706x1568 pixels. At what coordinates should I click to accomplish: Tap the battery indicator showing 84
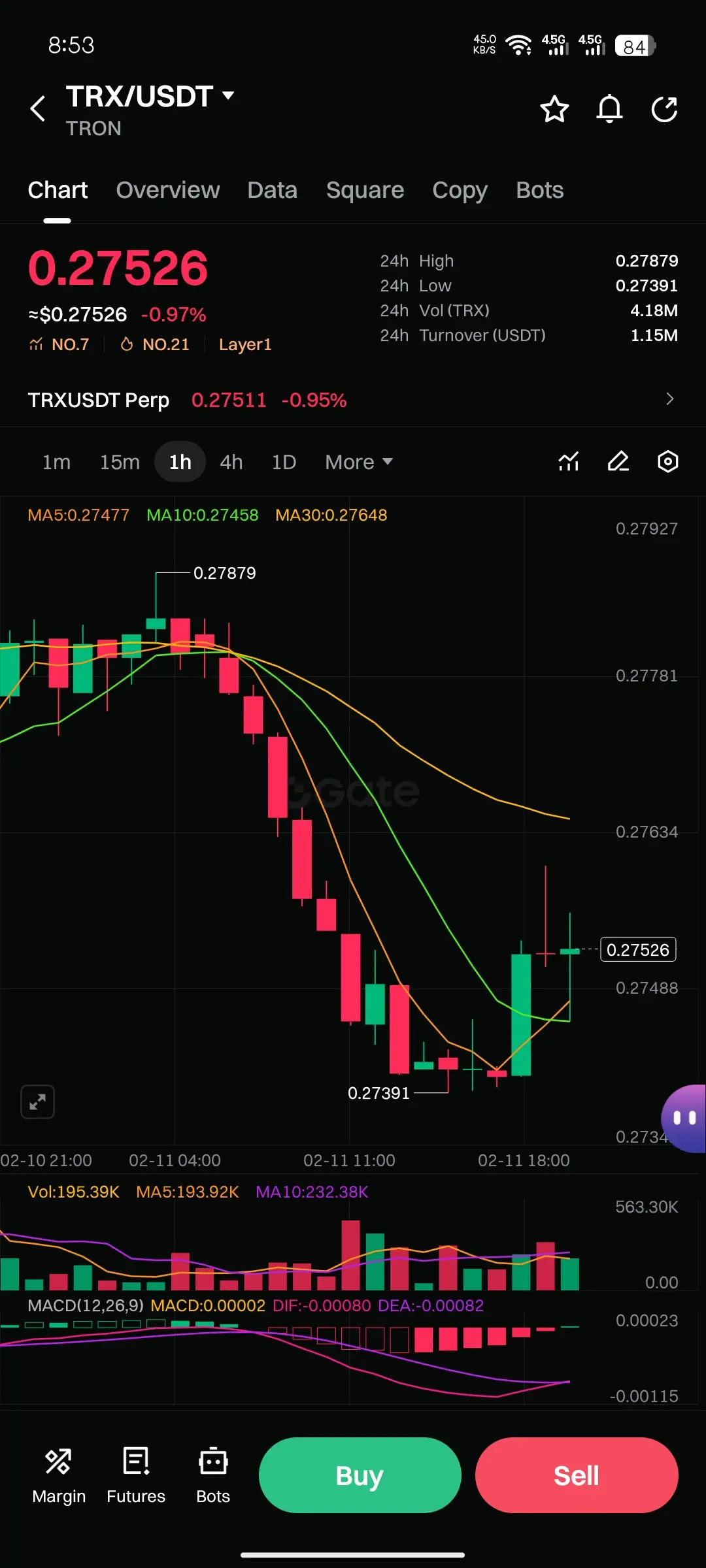click(635, 46)
